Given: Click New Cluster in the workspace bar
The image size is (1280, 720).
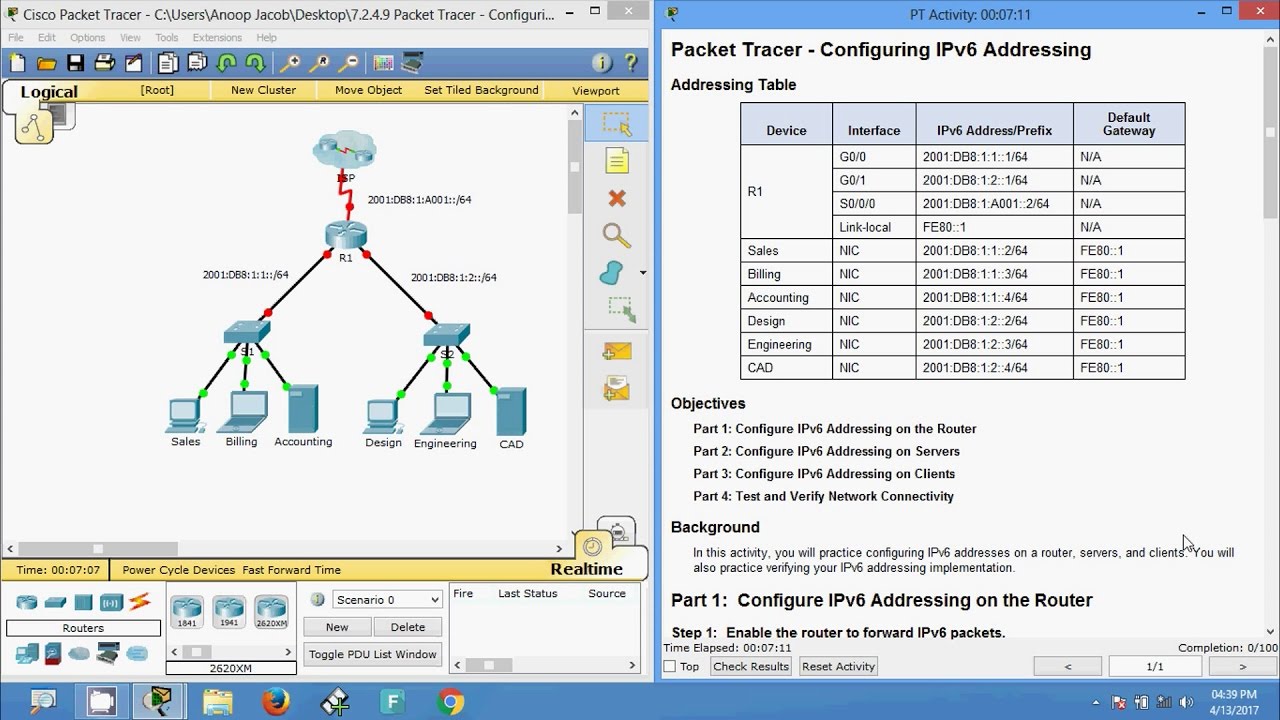Looking at the screenshot, I should pyautogui.click(x=263, y=90).
